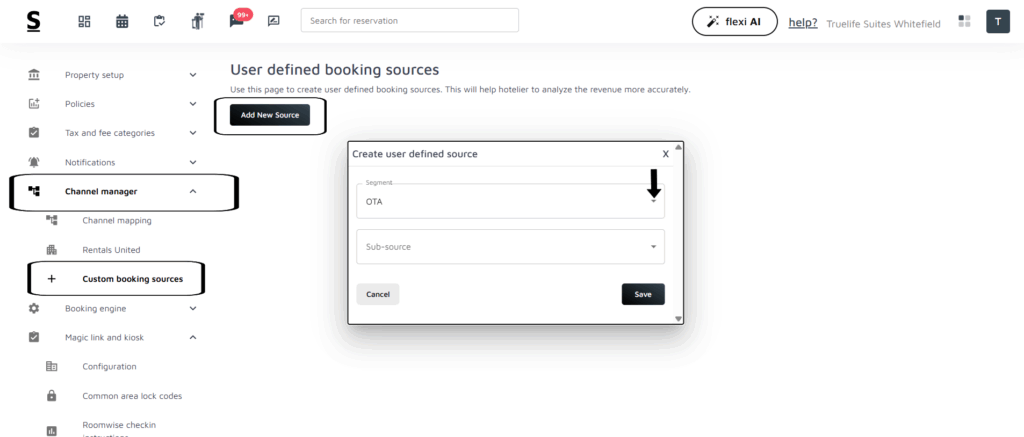Click the review feedback icon

(x=273, y=21)
